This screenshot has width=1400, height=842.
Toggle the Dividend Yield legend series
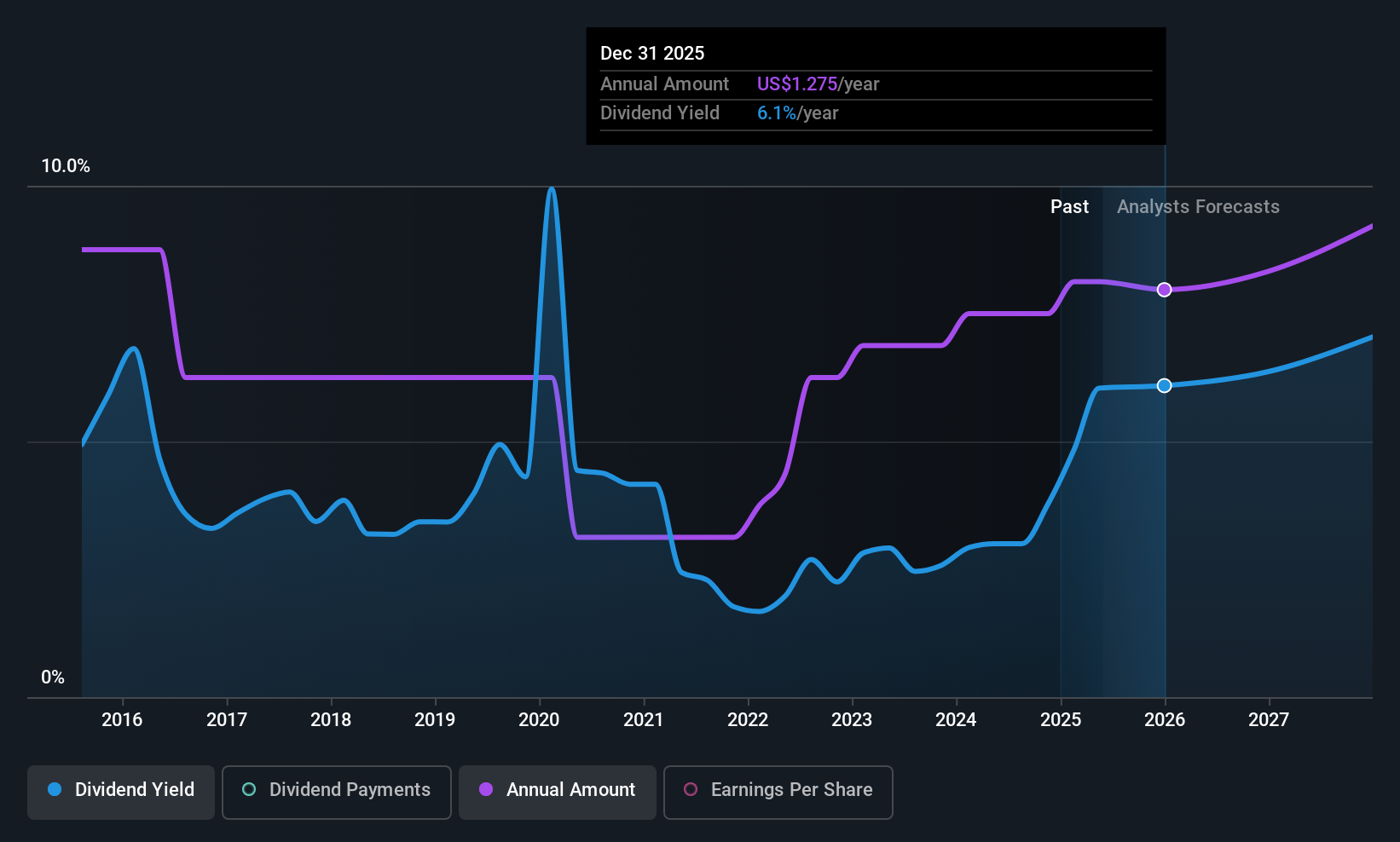[121, 793]
